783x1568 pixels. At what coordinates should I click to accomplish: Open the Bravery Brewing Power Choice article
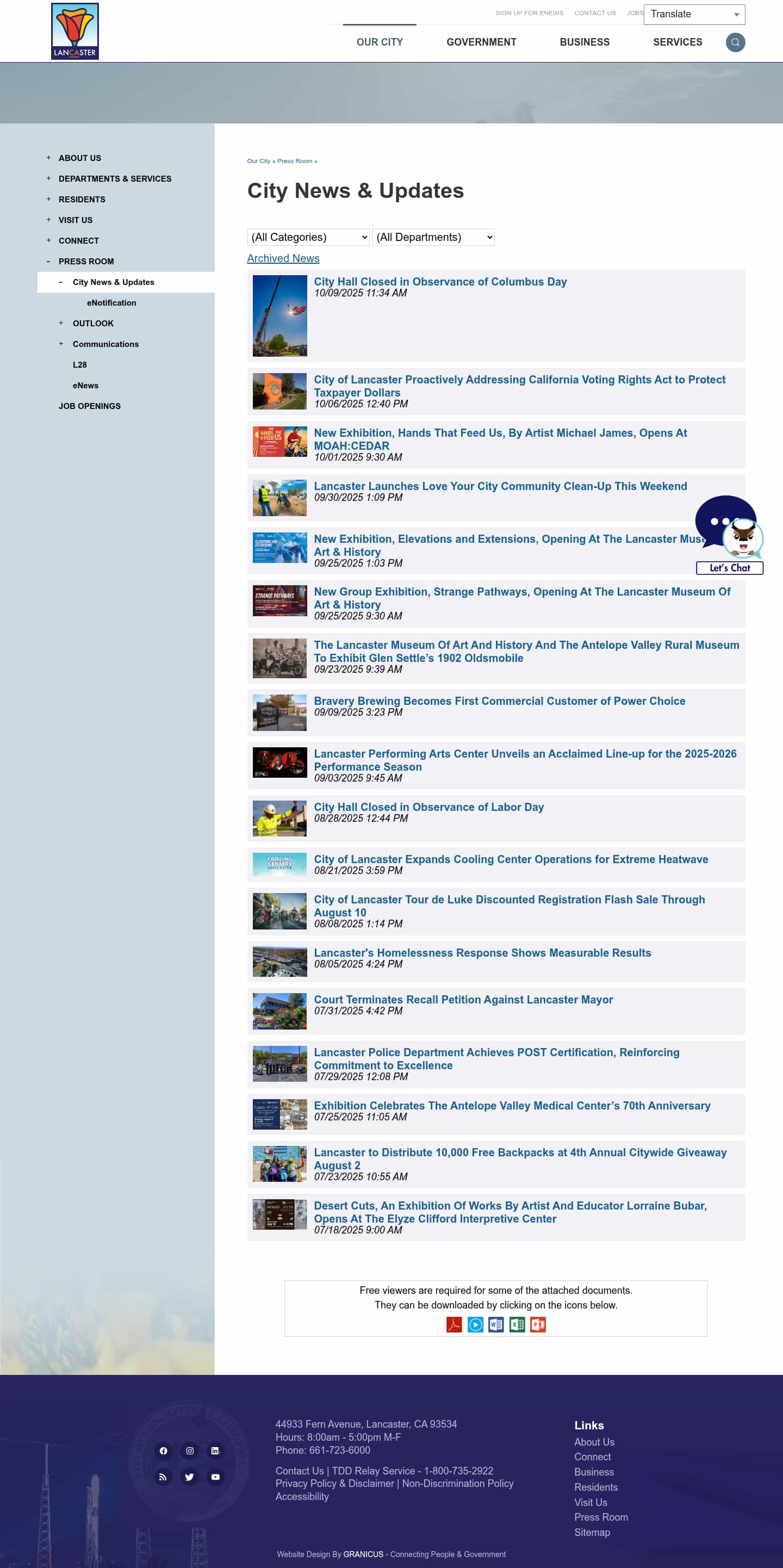click(x=500, y=701)
